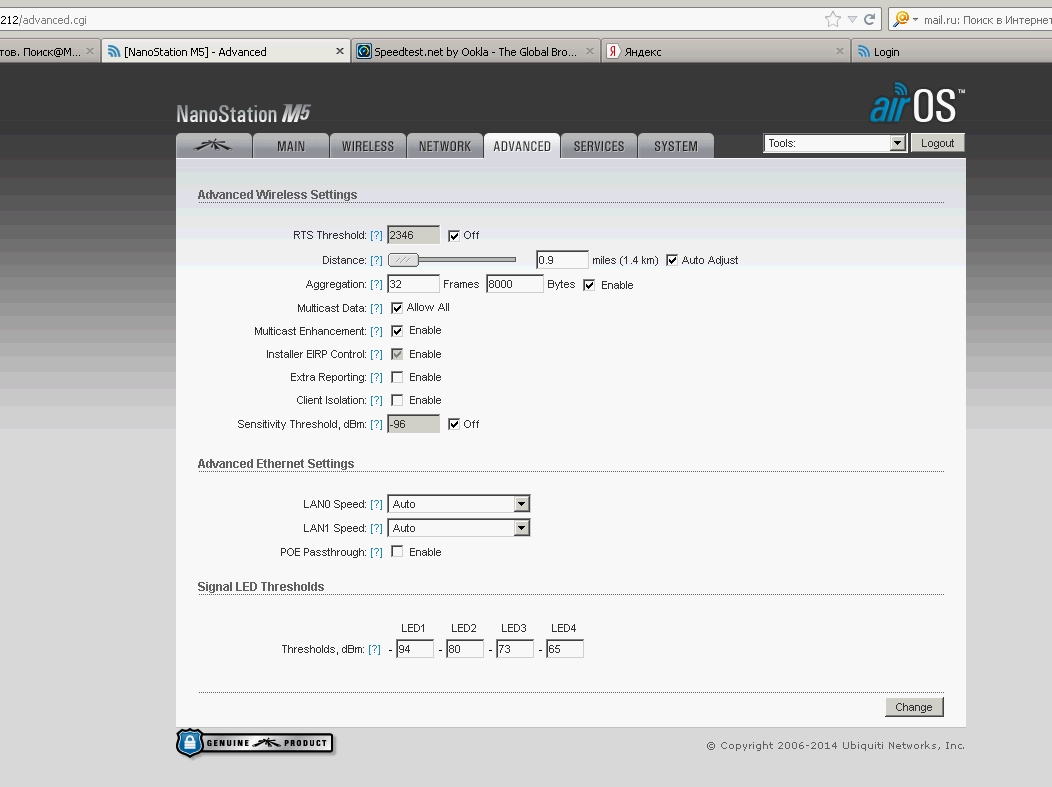This screenshot has width=1052, height=787.
Task: Open help for Sensitivity Threshold
Action: pos(376,425)
